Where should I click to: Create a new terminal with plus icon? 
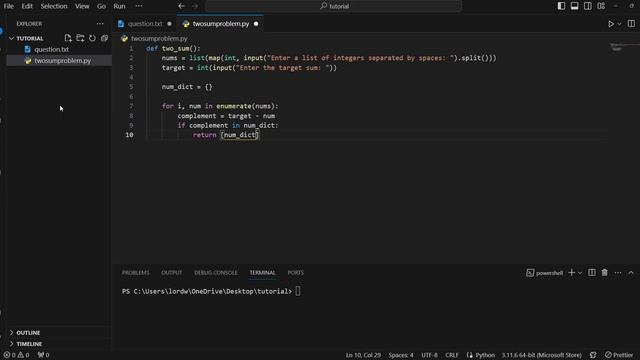pos(571,273)
